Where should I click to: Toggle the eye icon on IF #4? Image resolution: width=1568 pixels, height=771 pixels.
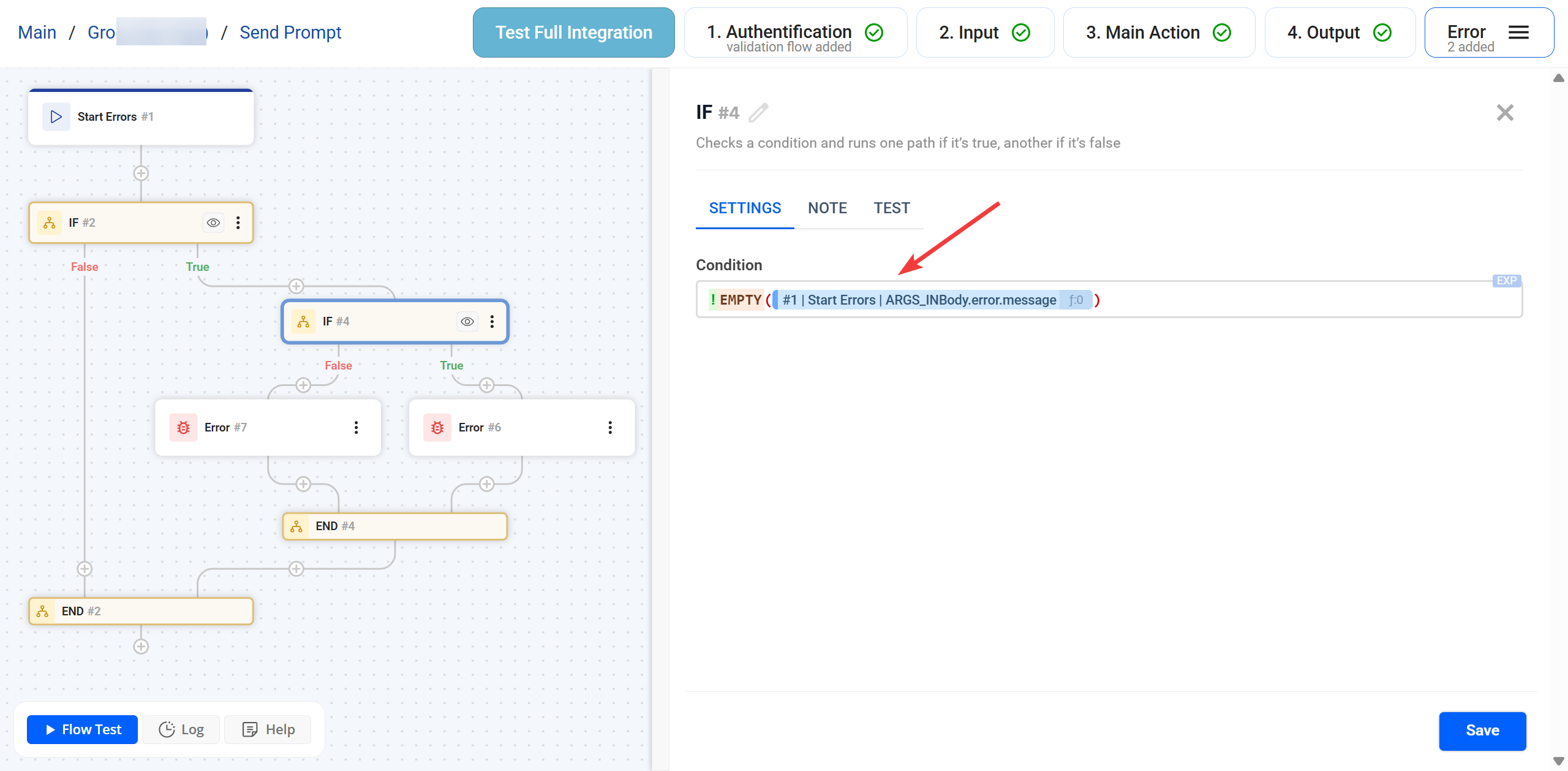(x=467, y=322)
